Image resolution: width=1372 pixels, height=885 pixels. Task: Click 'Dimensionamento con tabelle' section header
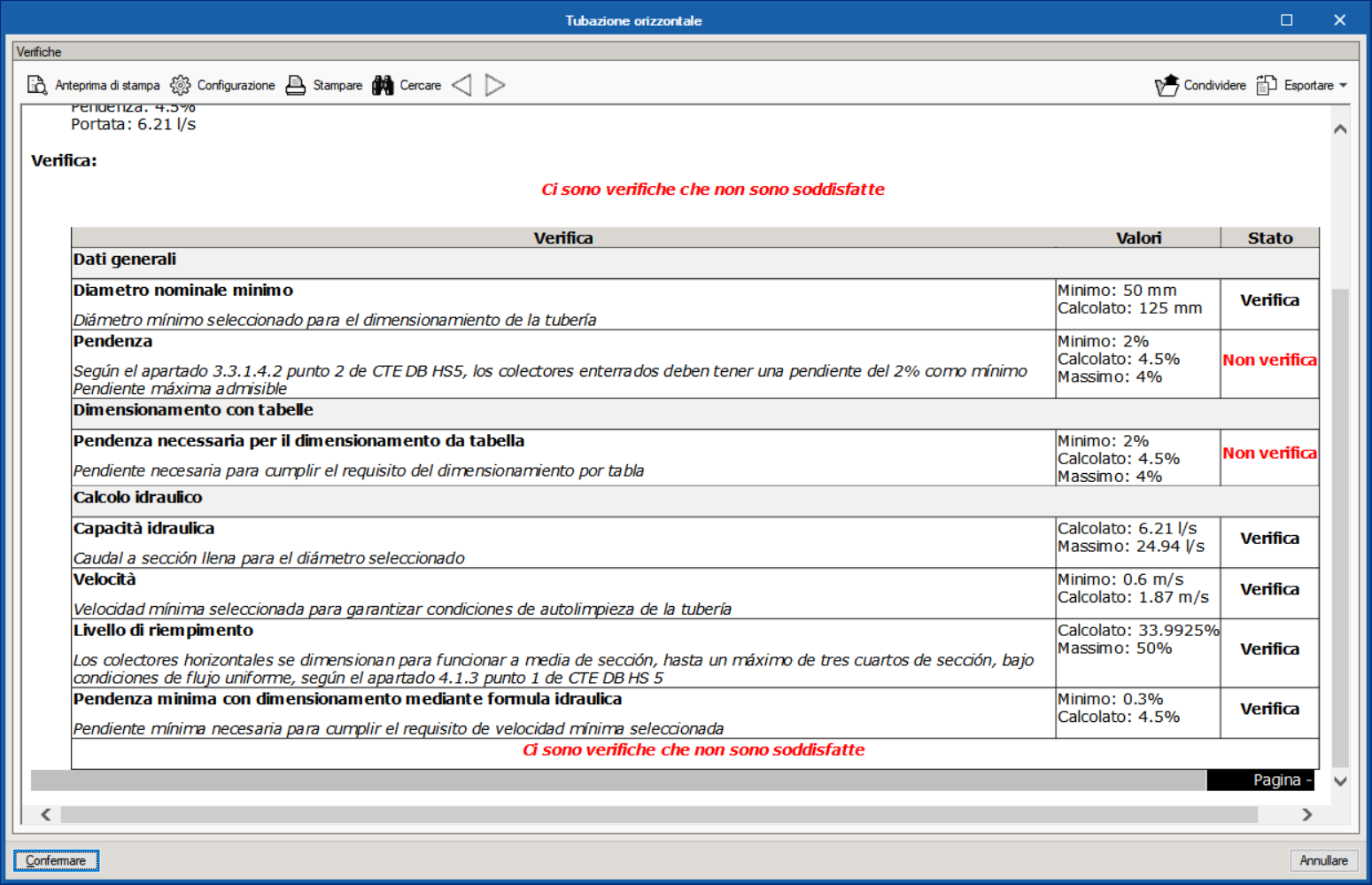point(193,409)
